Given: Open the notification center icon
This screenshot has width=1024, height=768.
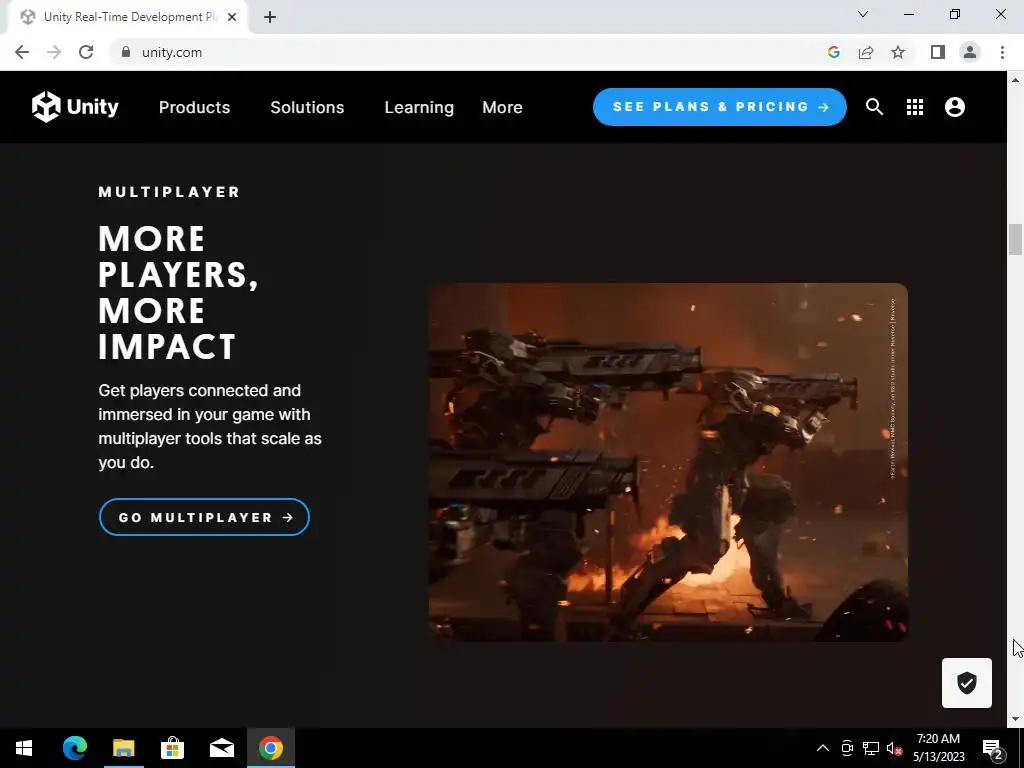Looking at the screenshot, I should point(992,748).
